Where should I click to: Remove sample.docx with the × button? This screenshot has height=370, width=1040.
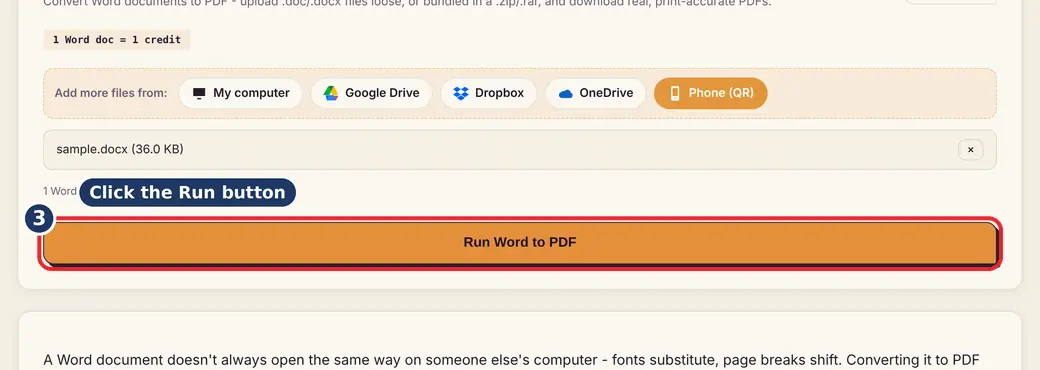point(970,150)
